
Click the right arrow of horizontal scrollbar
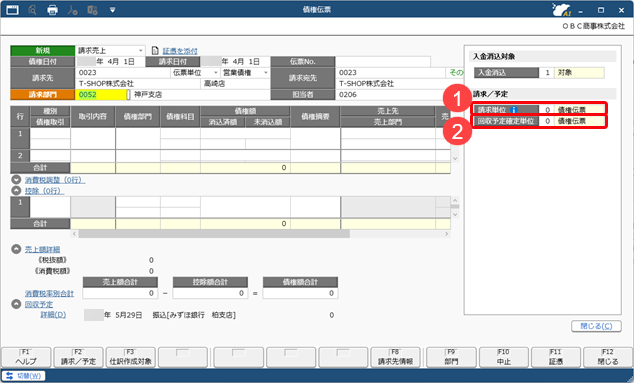(x=447, y=234)
